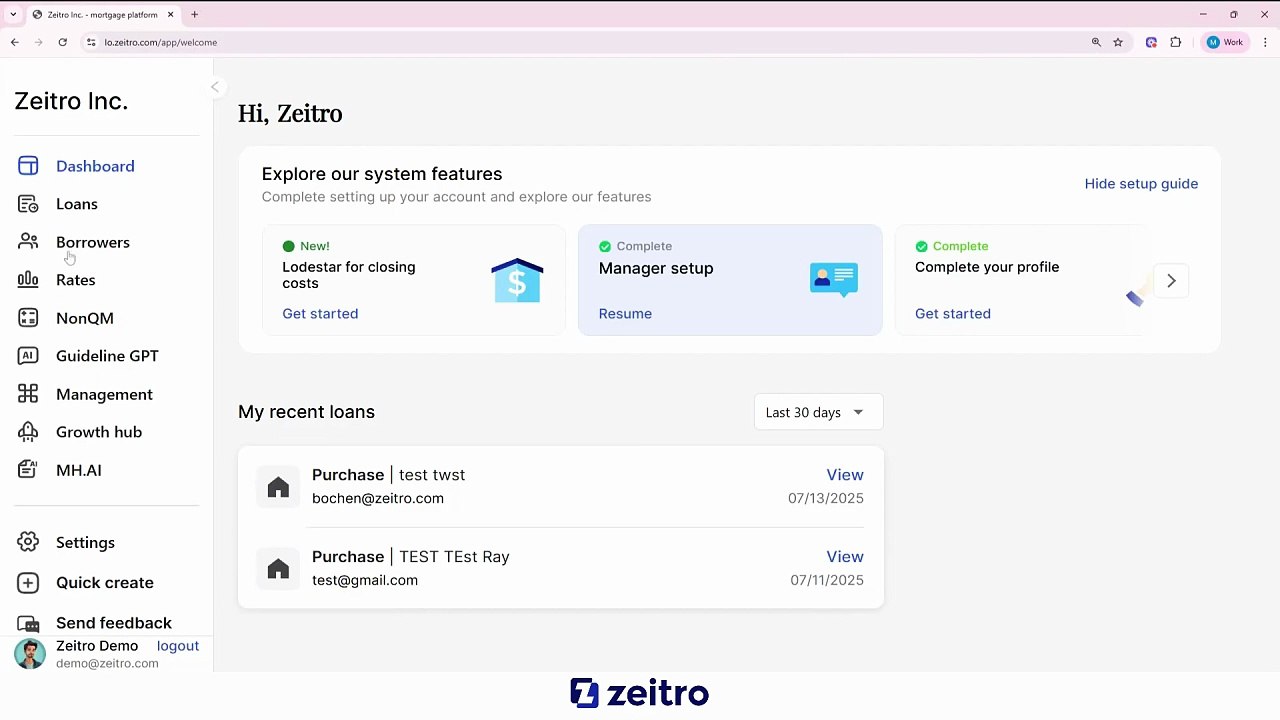Click the Rates bar chart icon
Image resolution: width=1280 pixels, height=720 pixels.
coord(28,280)
